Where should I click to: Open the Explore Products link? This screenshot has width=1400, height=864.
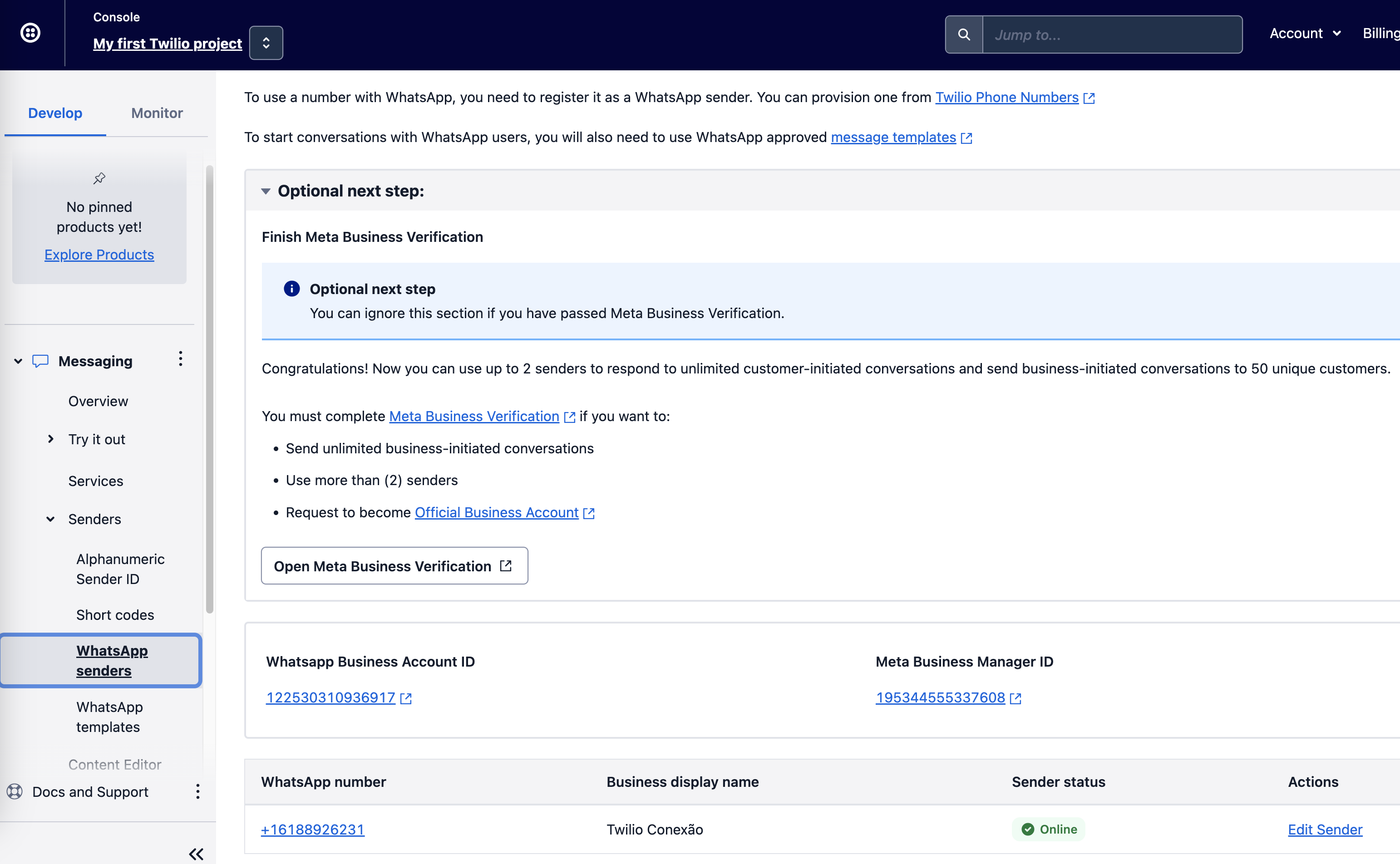pos(99,254)
